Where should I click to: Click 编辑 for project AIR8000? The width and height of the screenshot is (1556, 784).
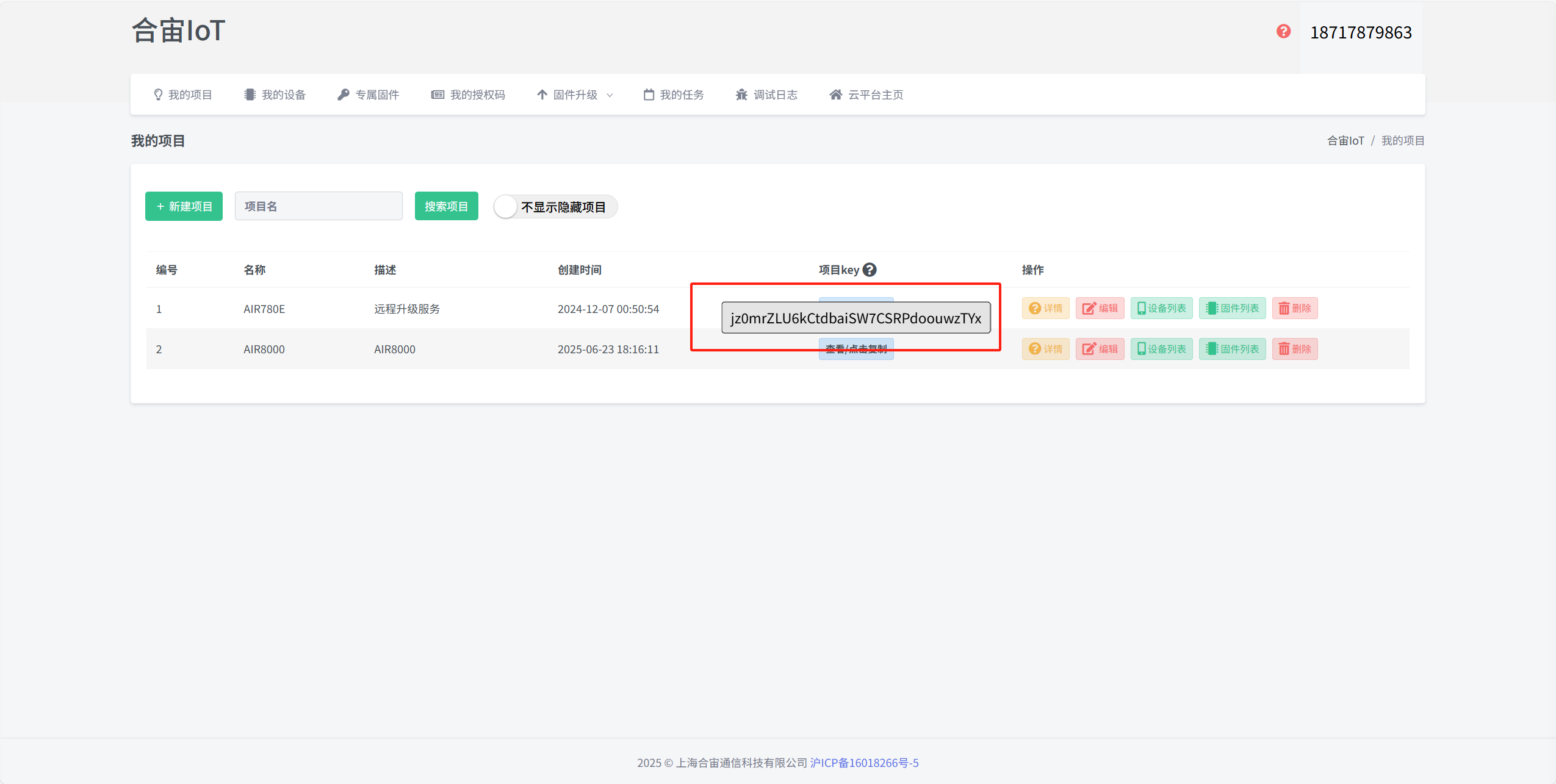coord(1100,349)
